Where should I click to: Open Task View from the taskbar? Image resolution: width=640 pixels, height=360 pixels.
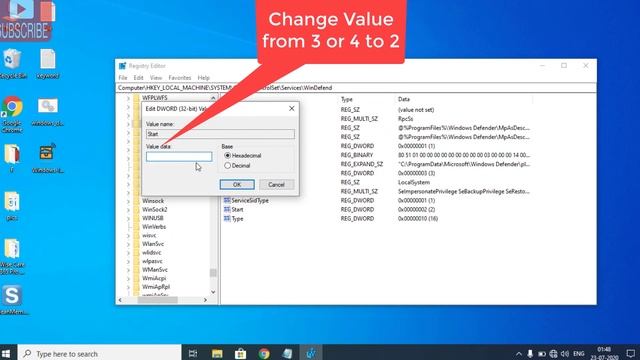coord(193,353)
